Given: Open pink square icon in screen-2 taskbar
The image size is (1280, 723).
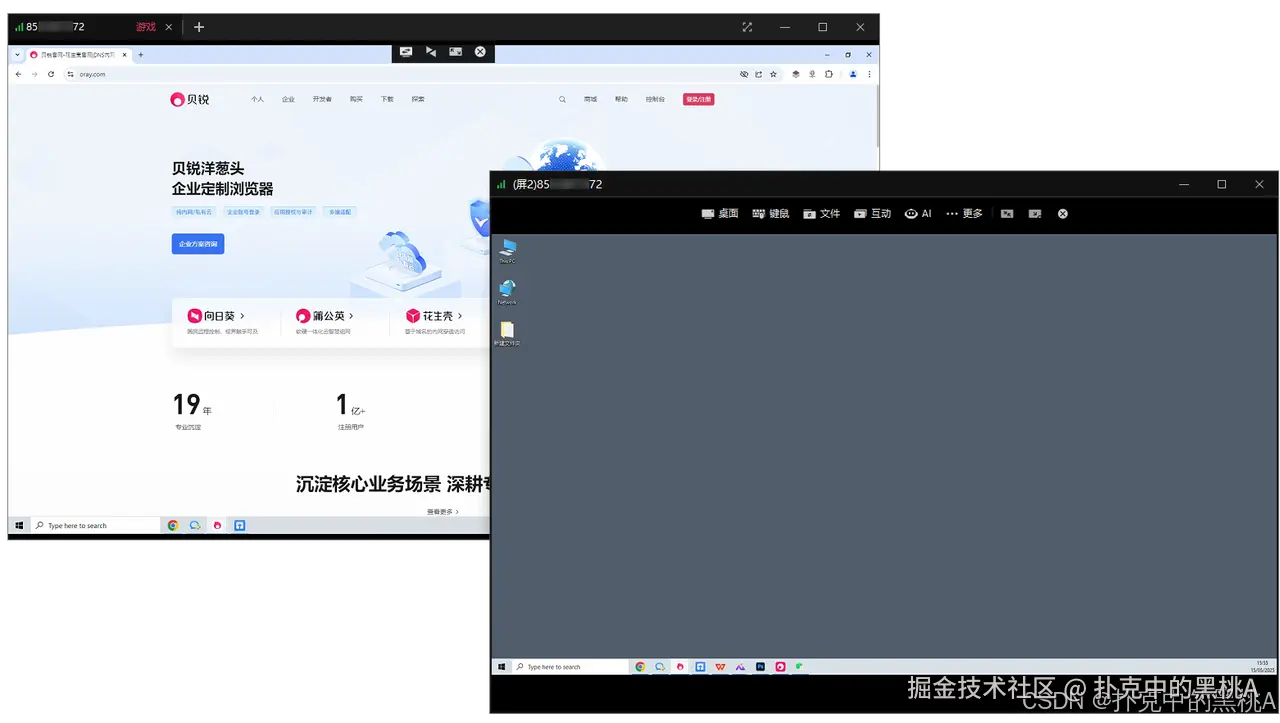Looking at the screenshot, I should [x=780, y=666].
